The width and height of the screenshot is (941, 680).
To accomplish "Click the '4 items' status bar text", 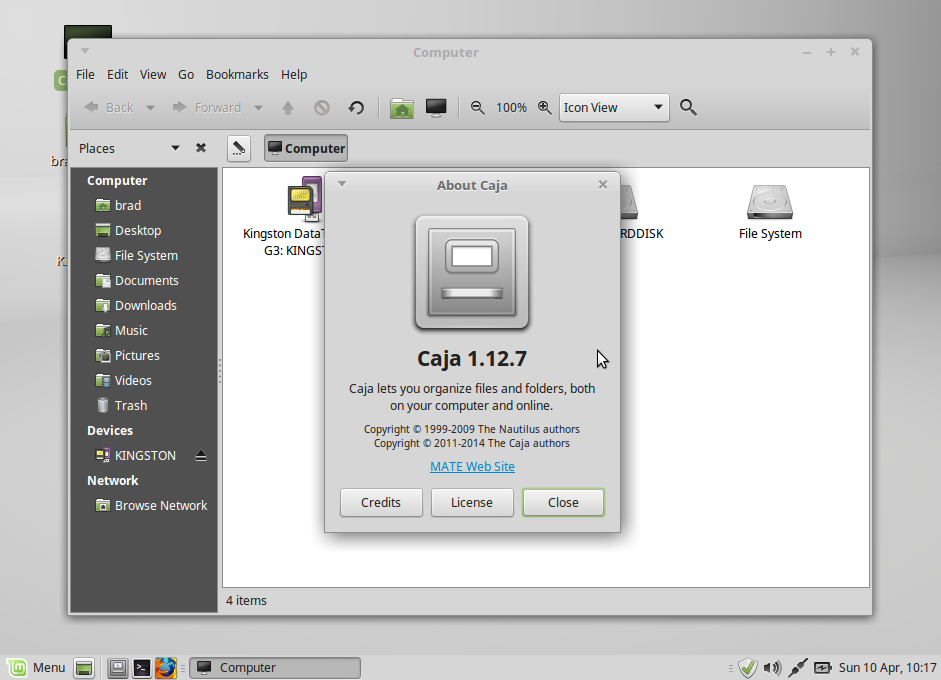I will coord(246,600).
